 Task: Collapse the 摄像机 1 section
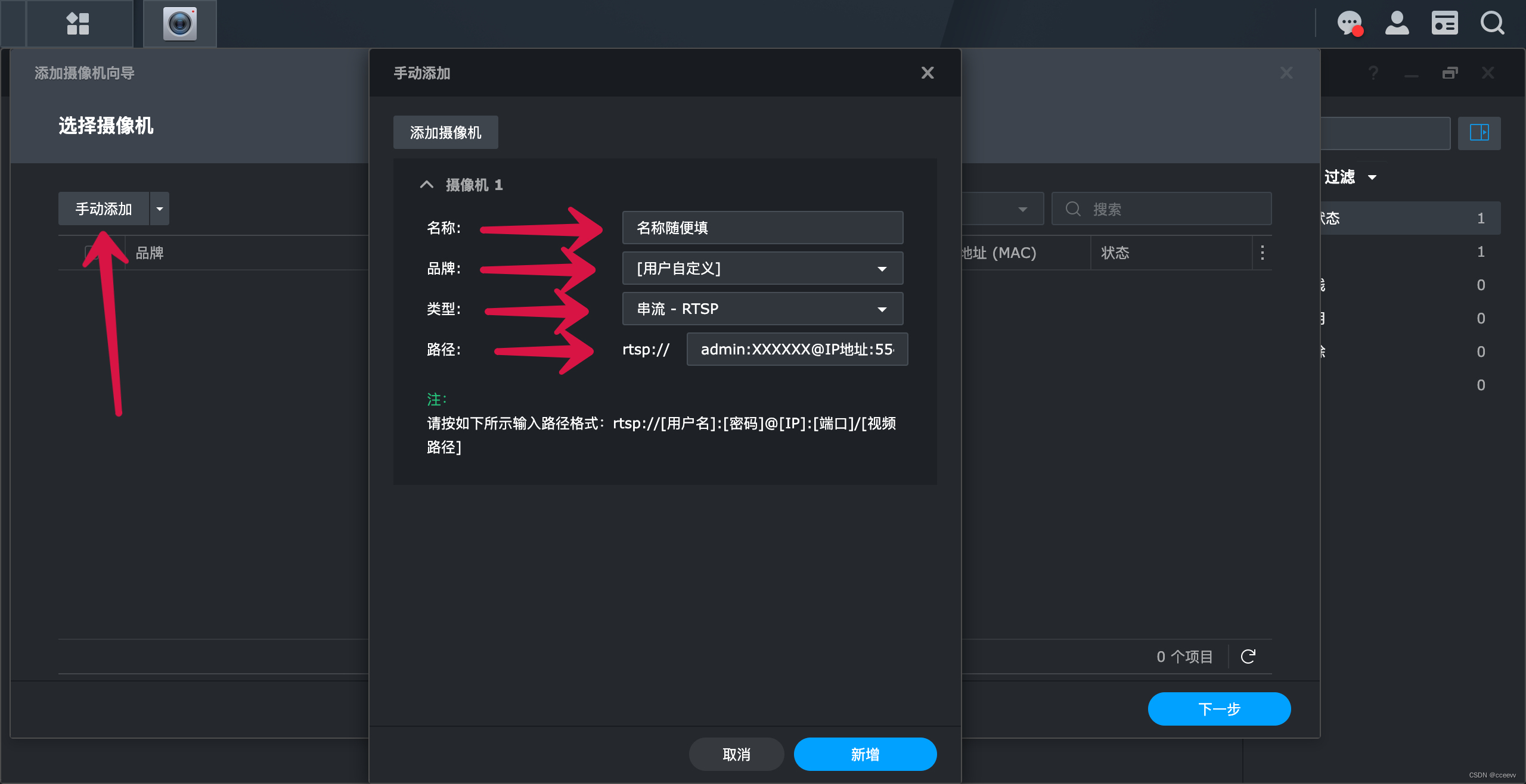pos(427,185)
